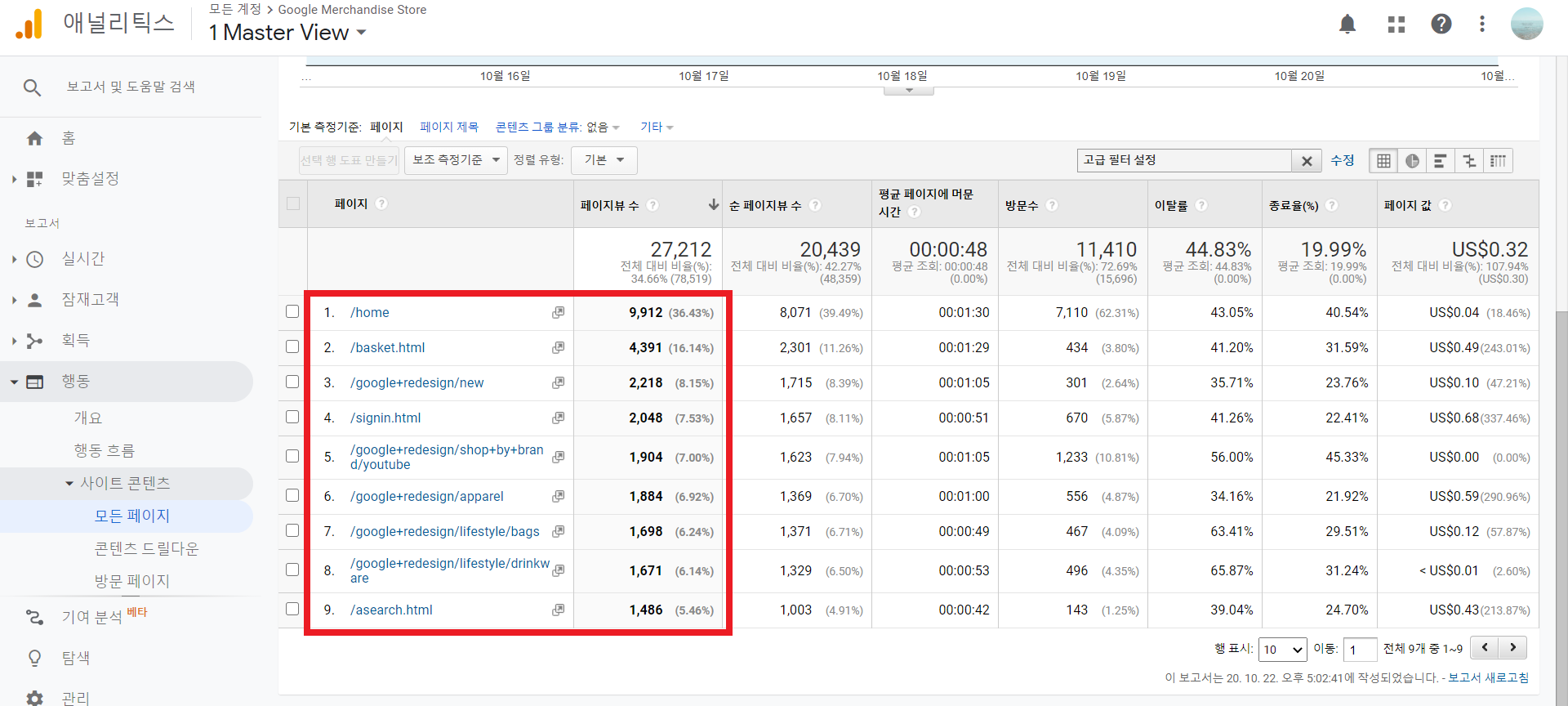Image resolution: width=1568 pixels, height=706 pixels.
Task: Go to previous page of table rows
Action: [1485, 648]
